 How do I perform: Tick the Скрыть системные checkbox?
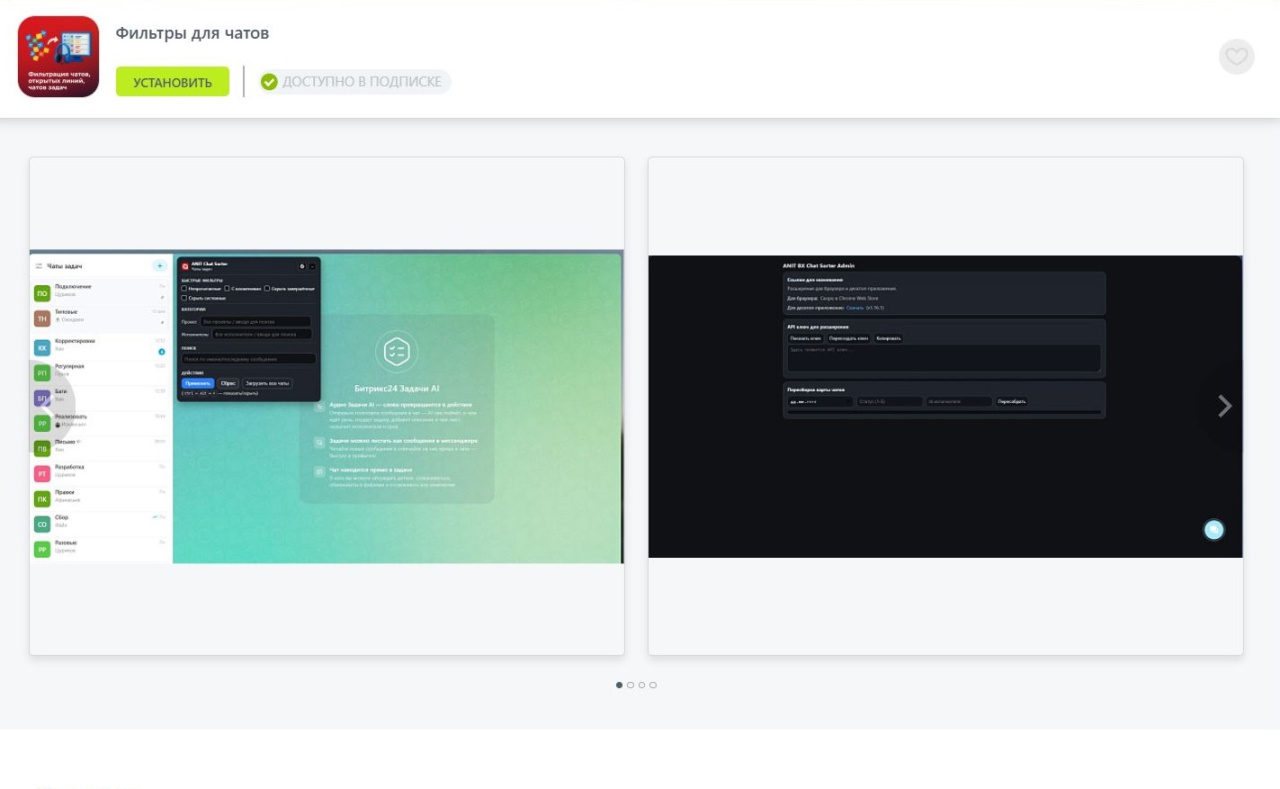185,298
